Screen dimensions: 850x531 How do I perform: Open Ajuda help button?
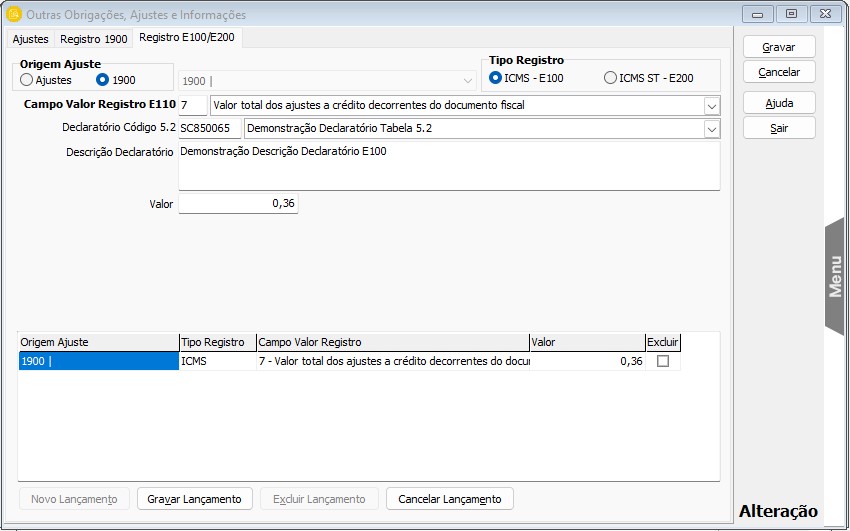coord(779,103)
